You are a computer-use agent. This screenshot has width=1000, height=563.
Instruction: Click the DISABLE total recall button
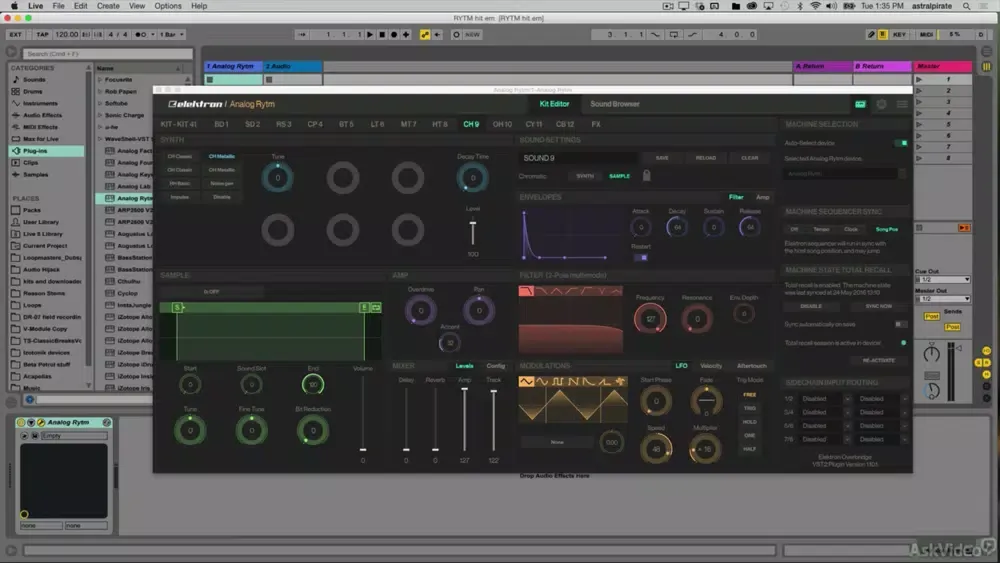click(x=811, y=306)
